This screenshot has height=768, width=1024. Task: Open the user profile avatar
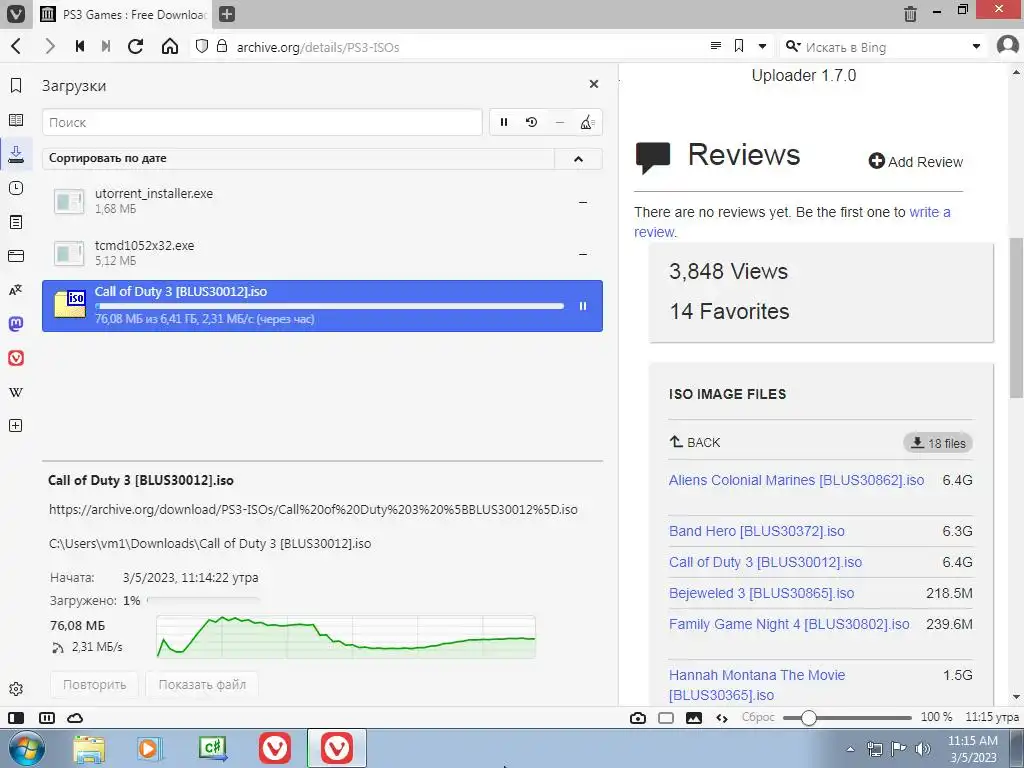coord(1008,46)
